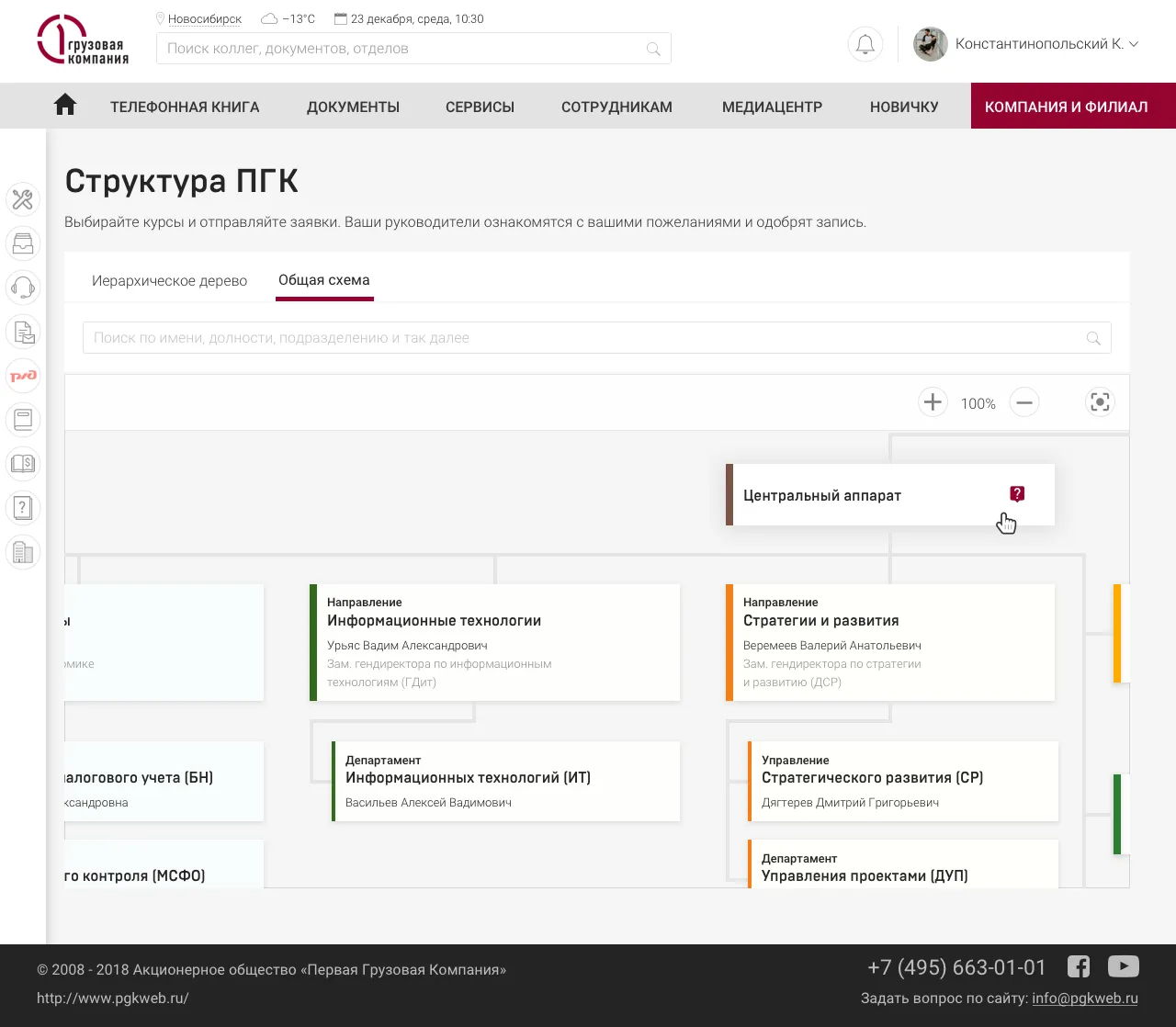Click the structure search magnifier icon
1176x1027 pixels.
click(x=1093, y=338)
